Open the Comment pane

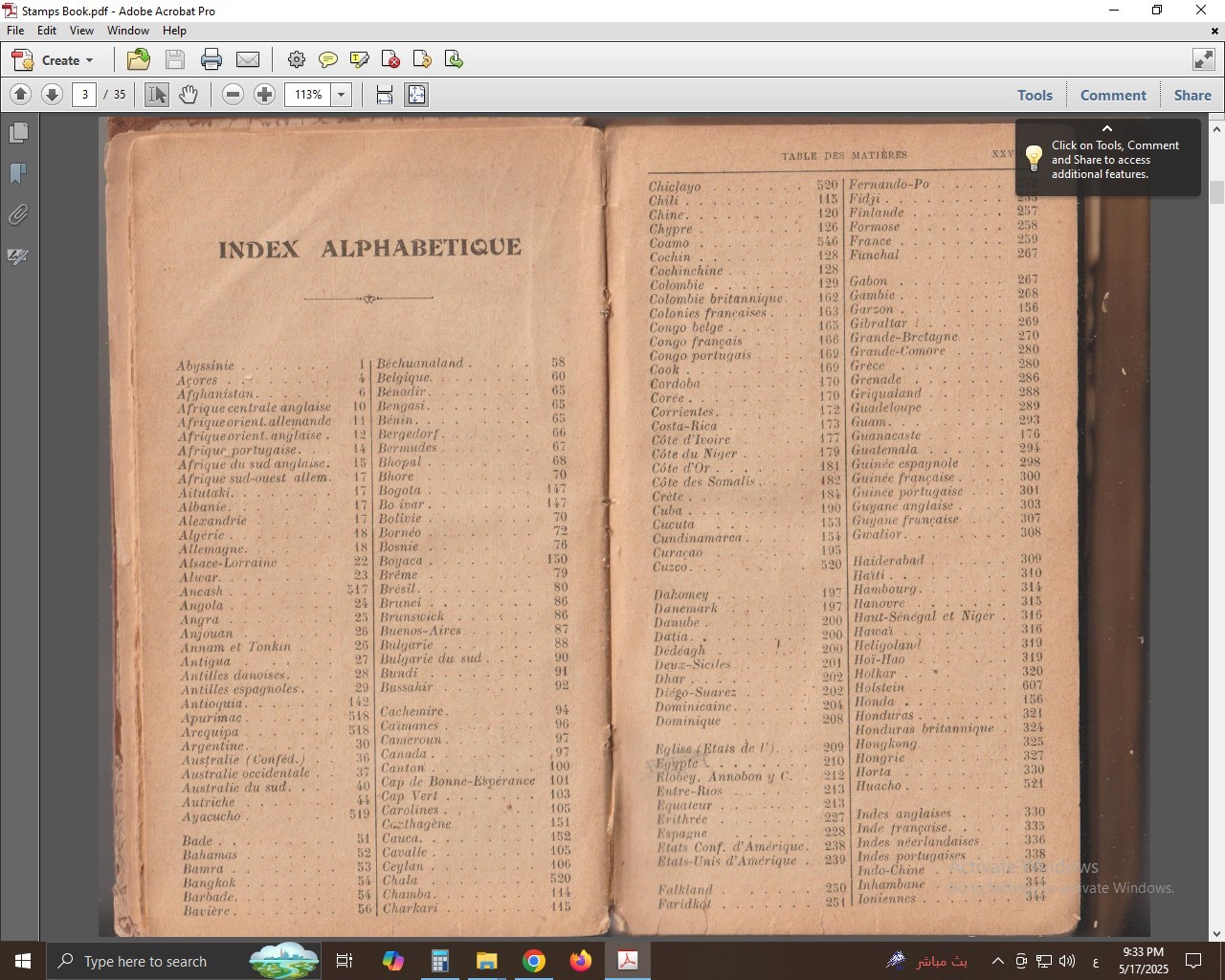[x=1112, y=95]
